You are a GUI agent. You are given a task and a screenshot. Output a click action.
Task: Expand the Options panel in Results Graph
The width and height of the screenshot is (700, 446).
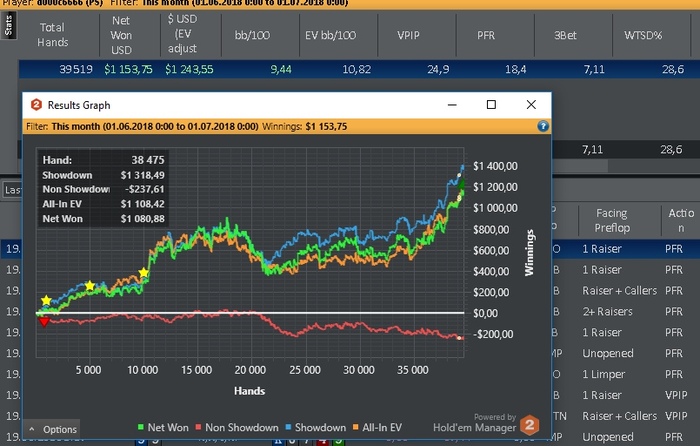(53, 429)
